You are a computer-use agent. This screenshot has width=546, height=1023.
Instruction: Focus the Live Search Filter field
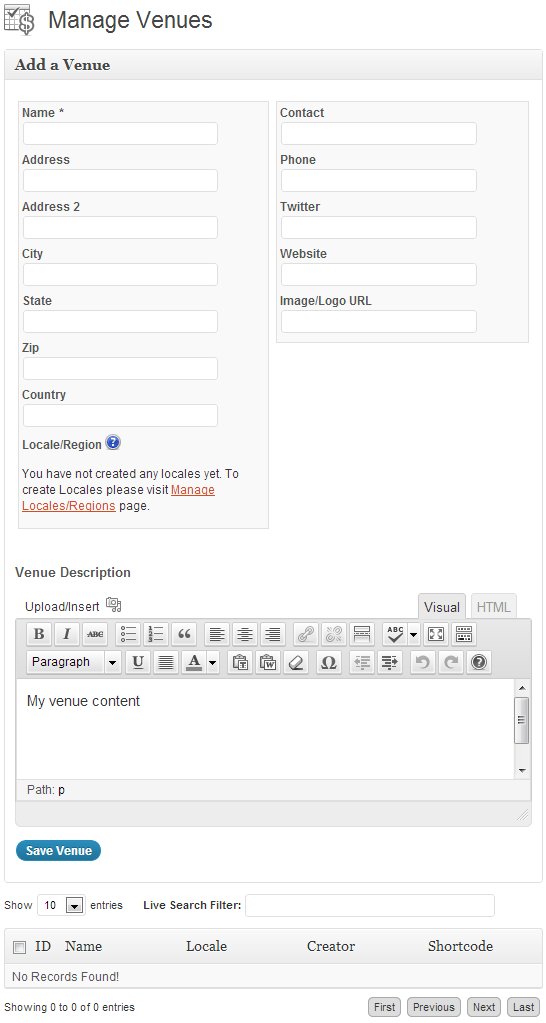coord(370,905)
